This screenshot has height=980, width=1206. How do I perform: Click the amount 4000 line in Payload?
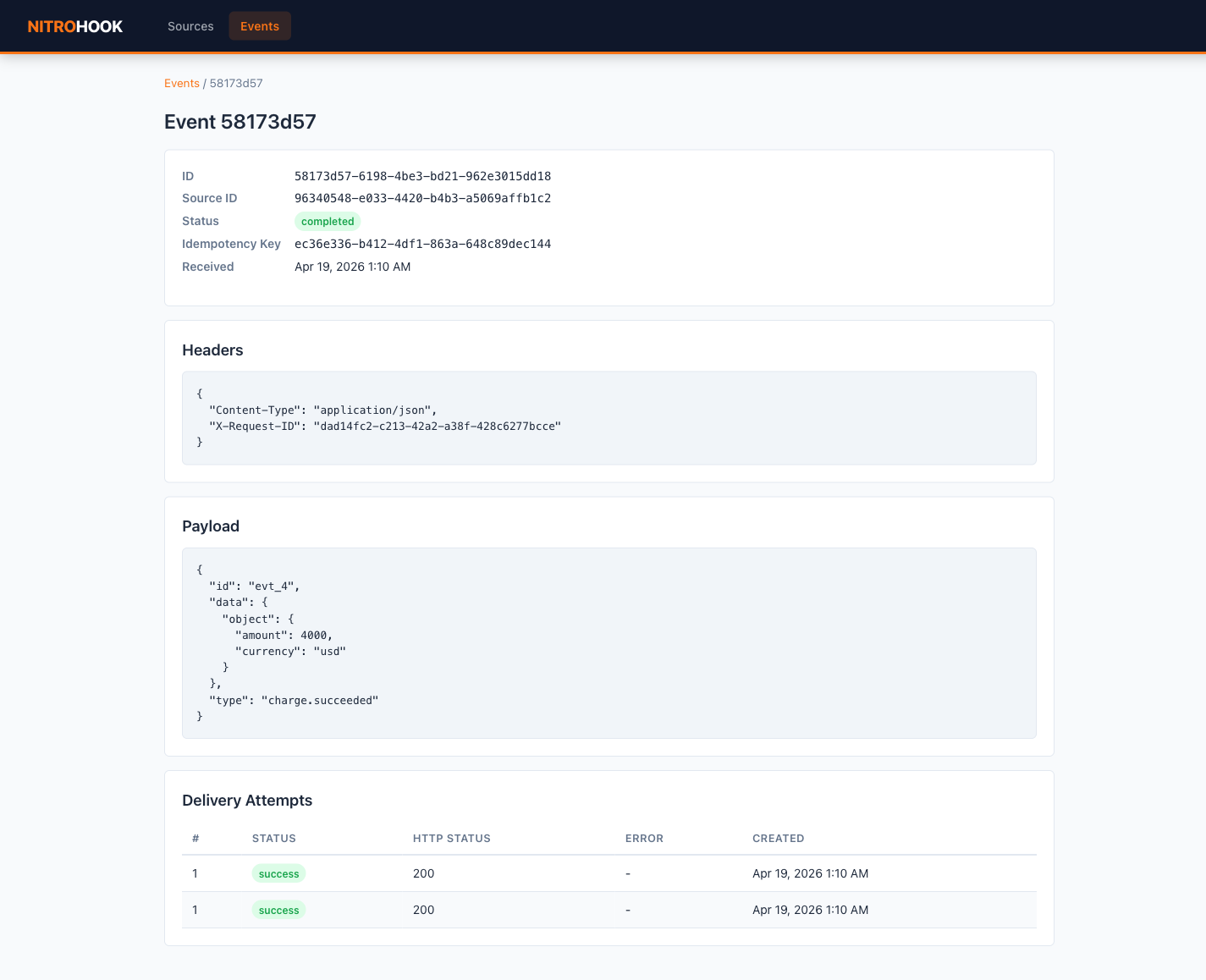coord(284,636)
